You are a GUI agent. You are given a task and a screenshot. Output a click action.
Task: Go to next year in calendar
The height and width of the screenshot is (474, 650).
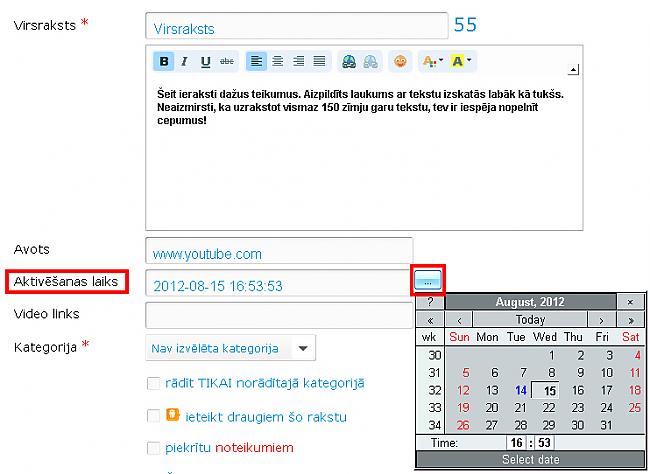point(631,320)
